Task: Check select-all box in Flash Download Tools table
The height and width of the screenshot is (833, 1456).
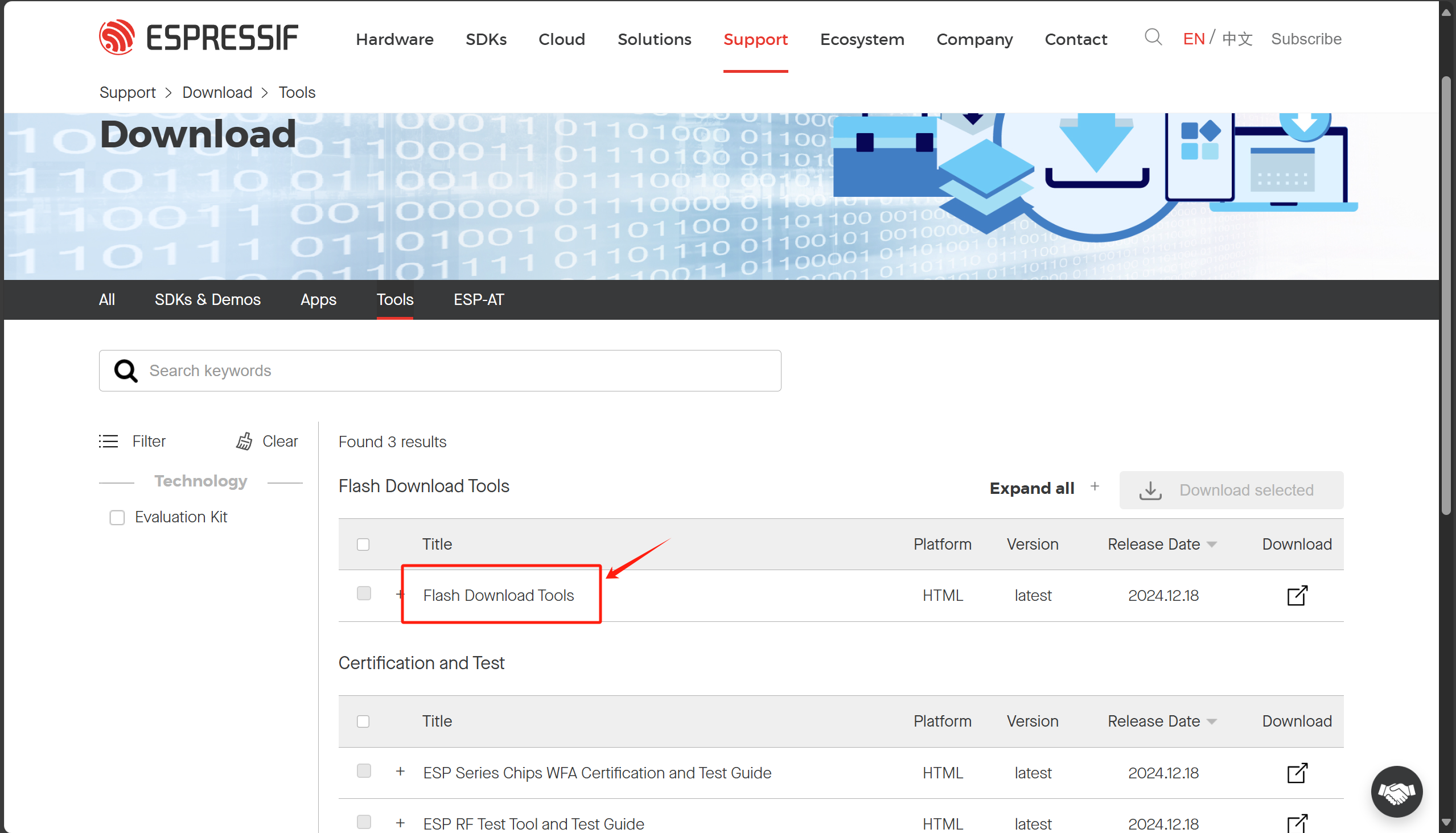Action: (x=363, y=544)
